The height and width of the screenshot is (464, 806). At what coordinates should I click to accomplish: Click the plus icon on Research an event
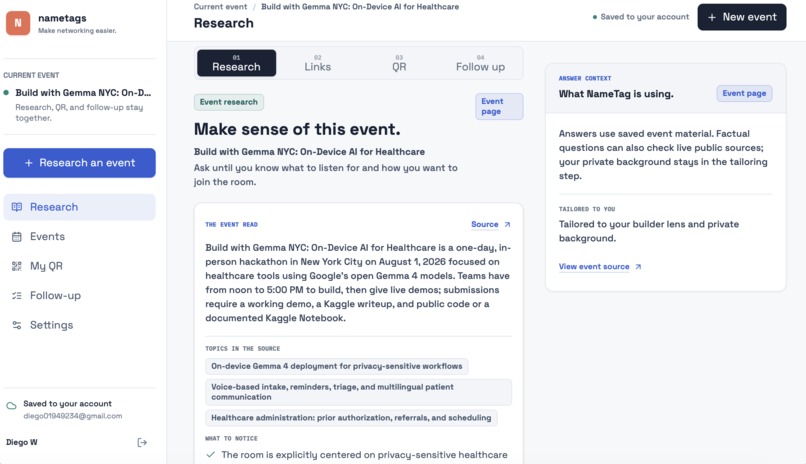[29, 163]
